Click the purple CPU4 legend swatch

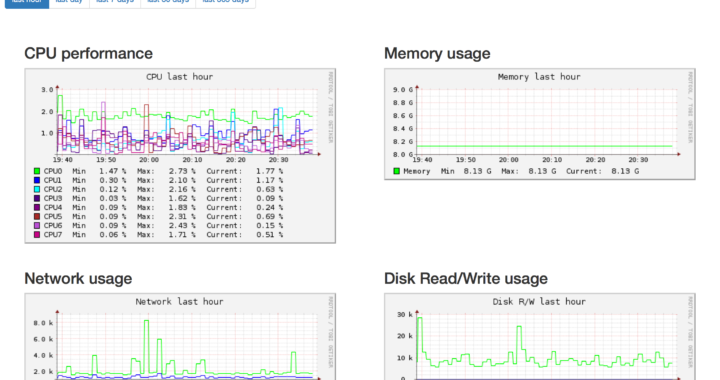(37, 207)
